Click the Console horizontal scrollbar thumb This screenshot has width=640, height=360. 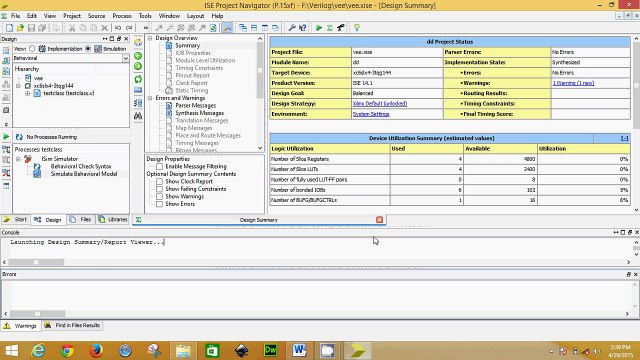point(36,262)
